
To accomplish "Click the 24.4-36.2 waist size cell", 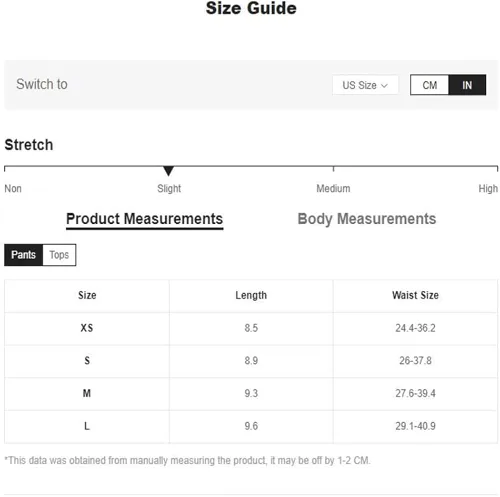I will [415, 328].
